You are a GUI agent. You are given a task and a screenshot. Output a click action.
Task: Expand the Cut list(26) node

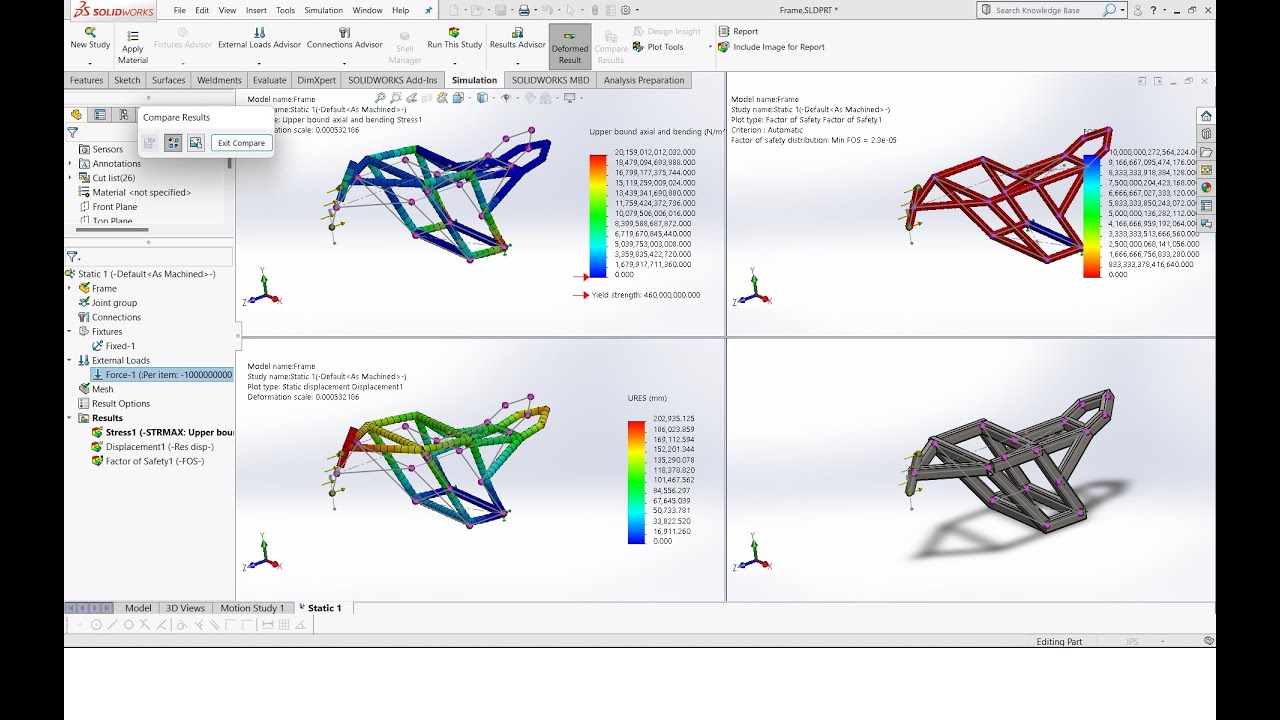click(70, 178)
